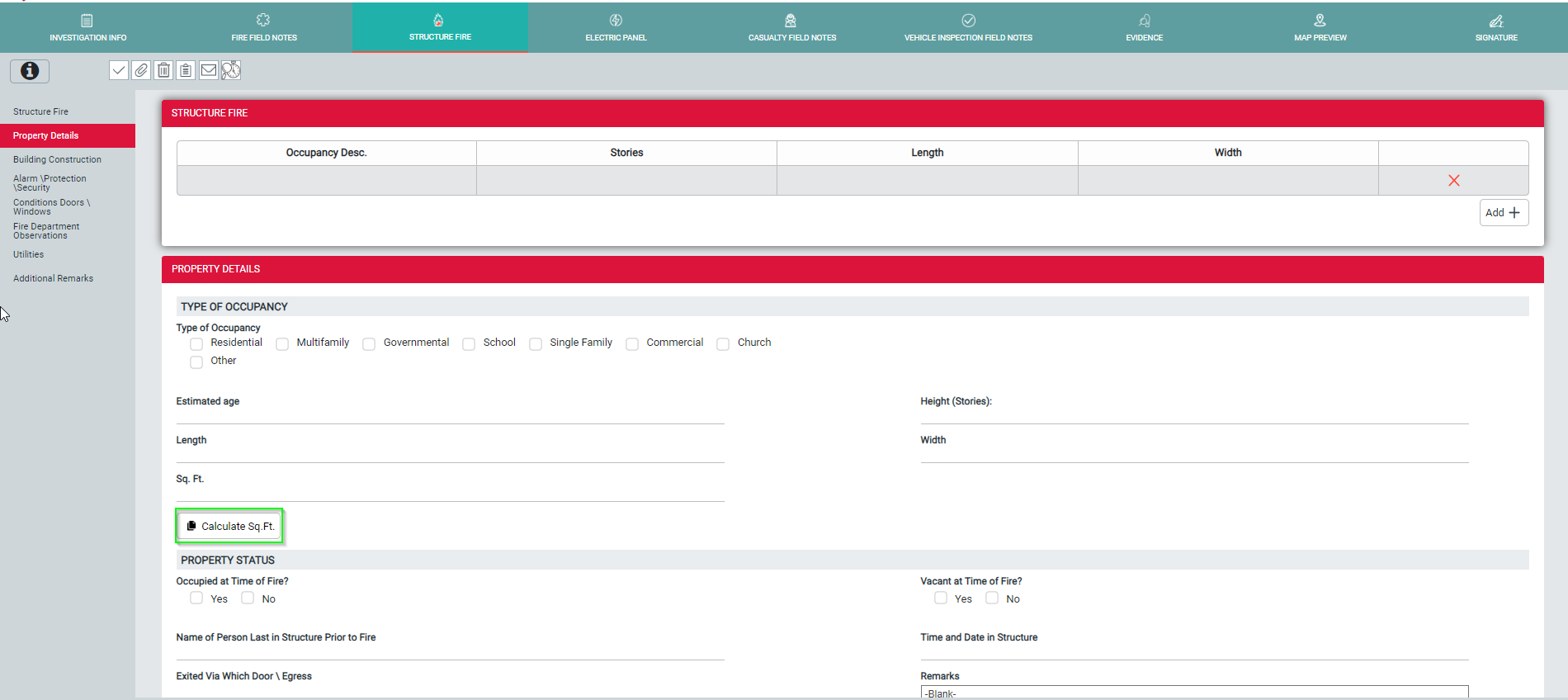This screenshot has height=700, width=1568.
Task: Open the Evidence tab
Action: (1144, 27)
